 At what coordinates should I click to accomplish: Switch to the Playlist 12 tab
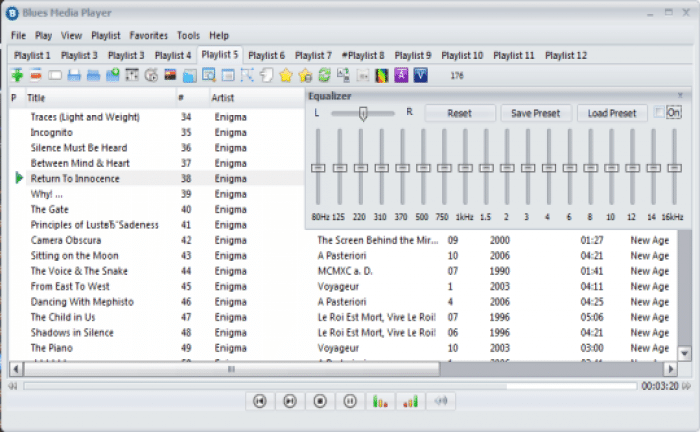[x=566, y=56]
